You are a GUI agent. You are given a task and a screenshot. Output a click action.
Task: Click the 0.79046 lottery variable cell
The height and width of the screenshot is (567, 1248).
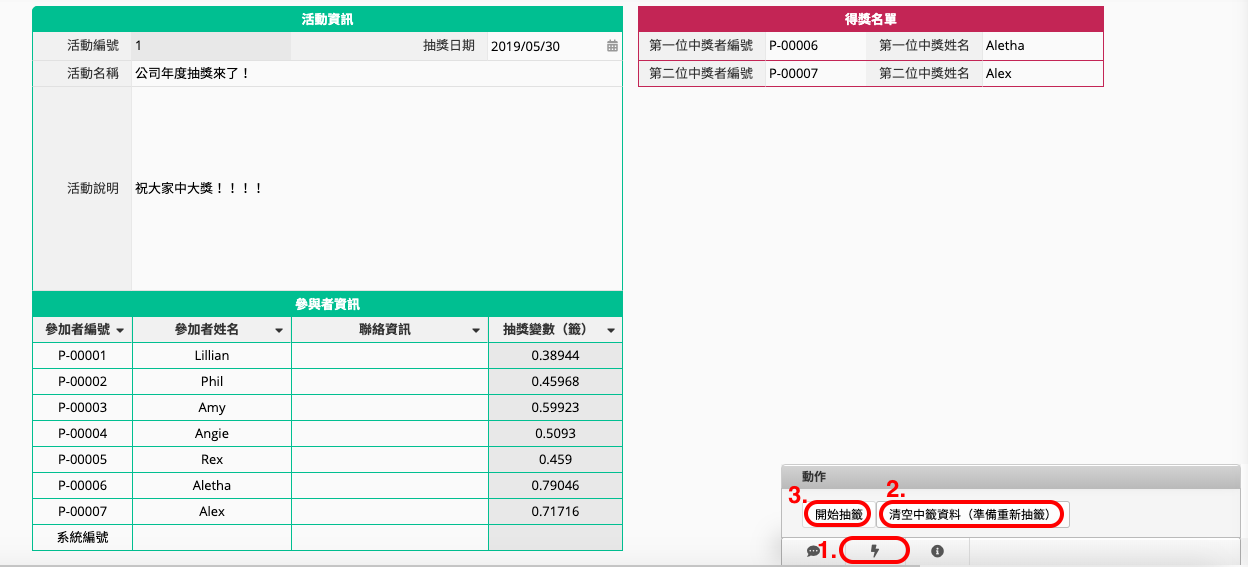(x=555, y=486)
